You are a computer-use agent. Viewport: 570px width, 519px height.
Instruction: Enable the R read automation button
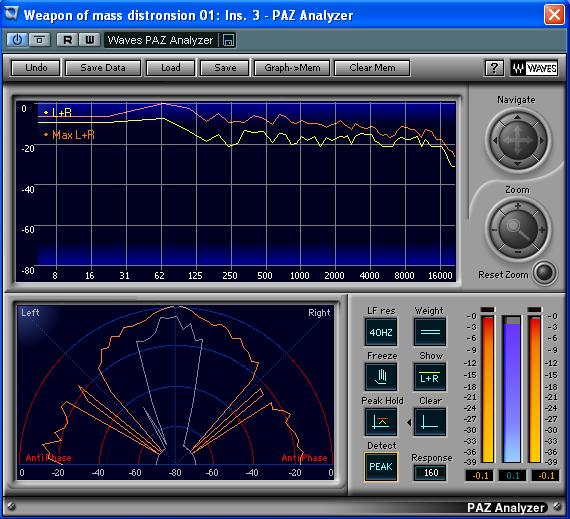(67, 40)
